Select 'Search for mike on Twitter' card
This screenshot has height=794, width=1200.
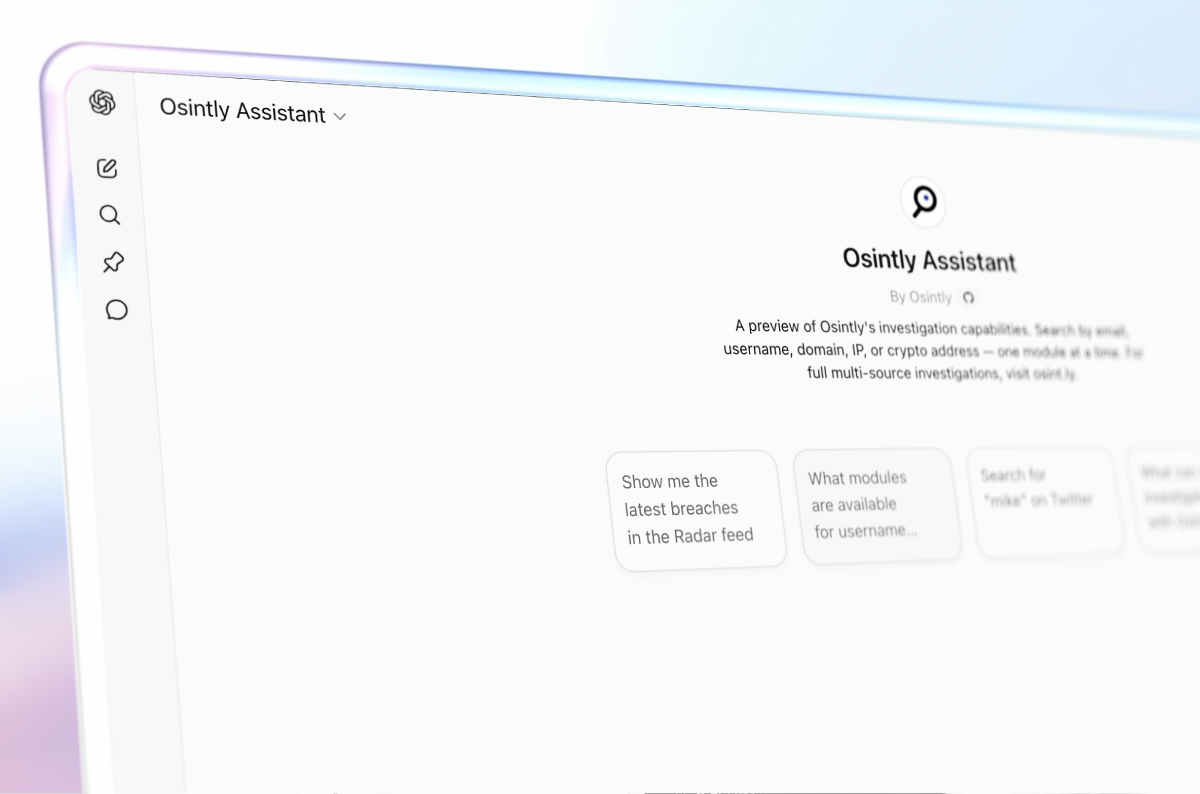[1044, 502]
